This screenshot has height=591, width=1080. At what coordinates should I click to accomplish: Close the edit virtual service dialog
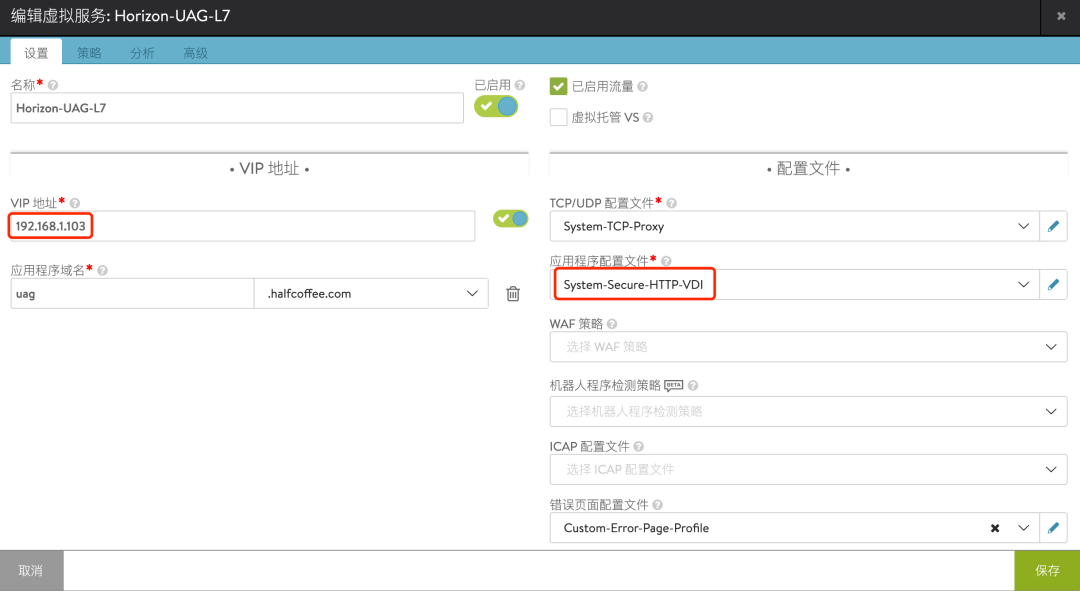click(1061, 16)
